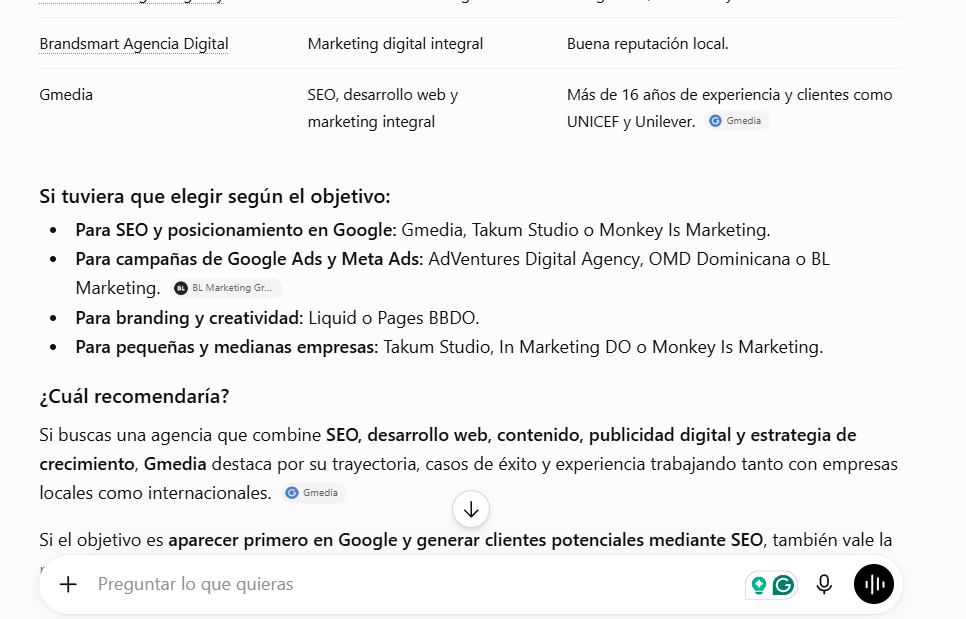Click the "Para SEO y posicionamiento en Google" bullet label
Image resolution: width=966 pixels, height=619 pixels.
236,230
